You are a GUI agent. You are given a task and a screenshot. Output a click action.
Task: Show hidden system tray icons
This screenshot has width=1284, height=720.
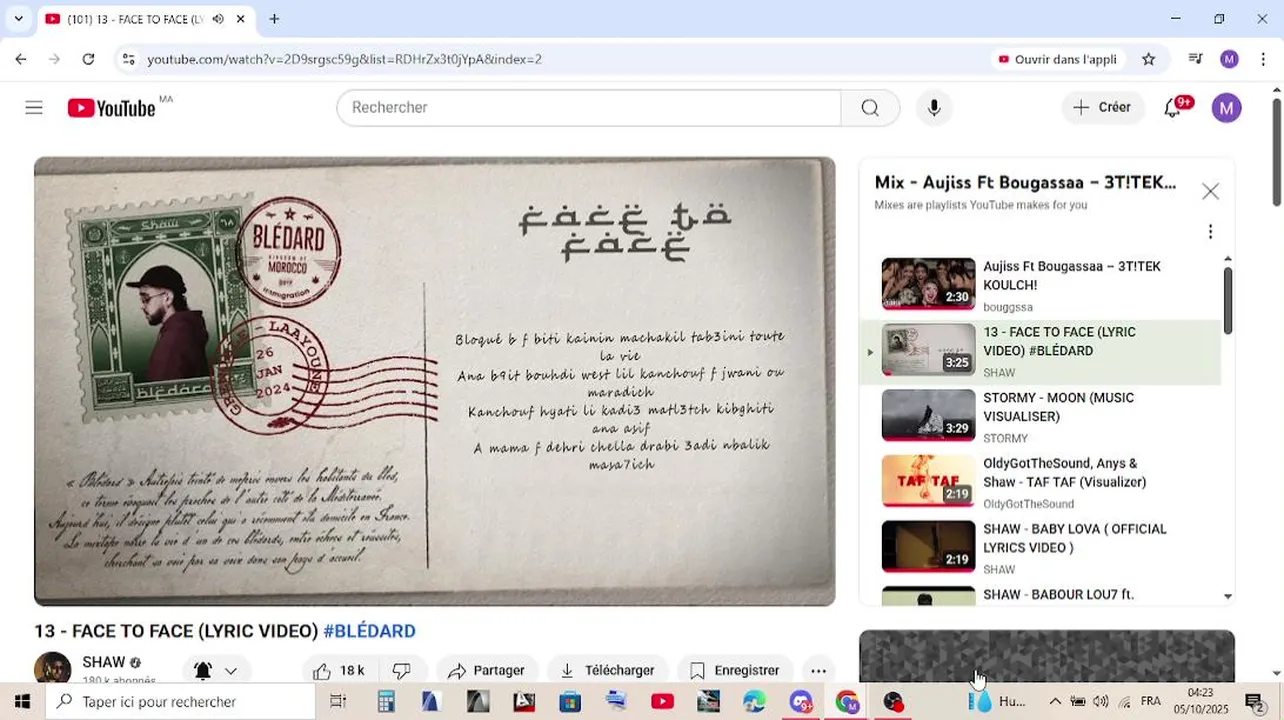pyautogui.click(x=1054, y=701)
